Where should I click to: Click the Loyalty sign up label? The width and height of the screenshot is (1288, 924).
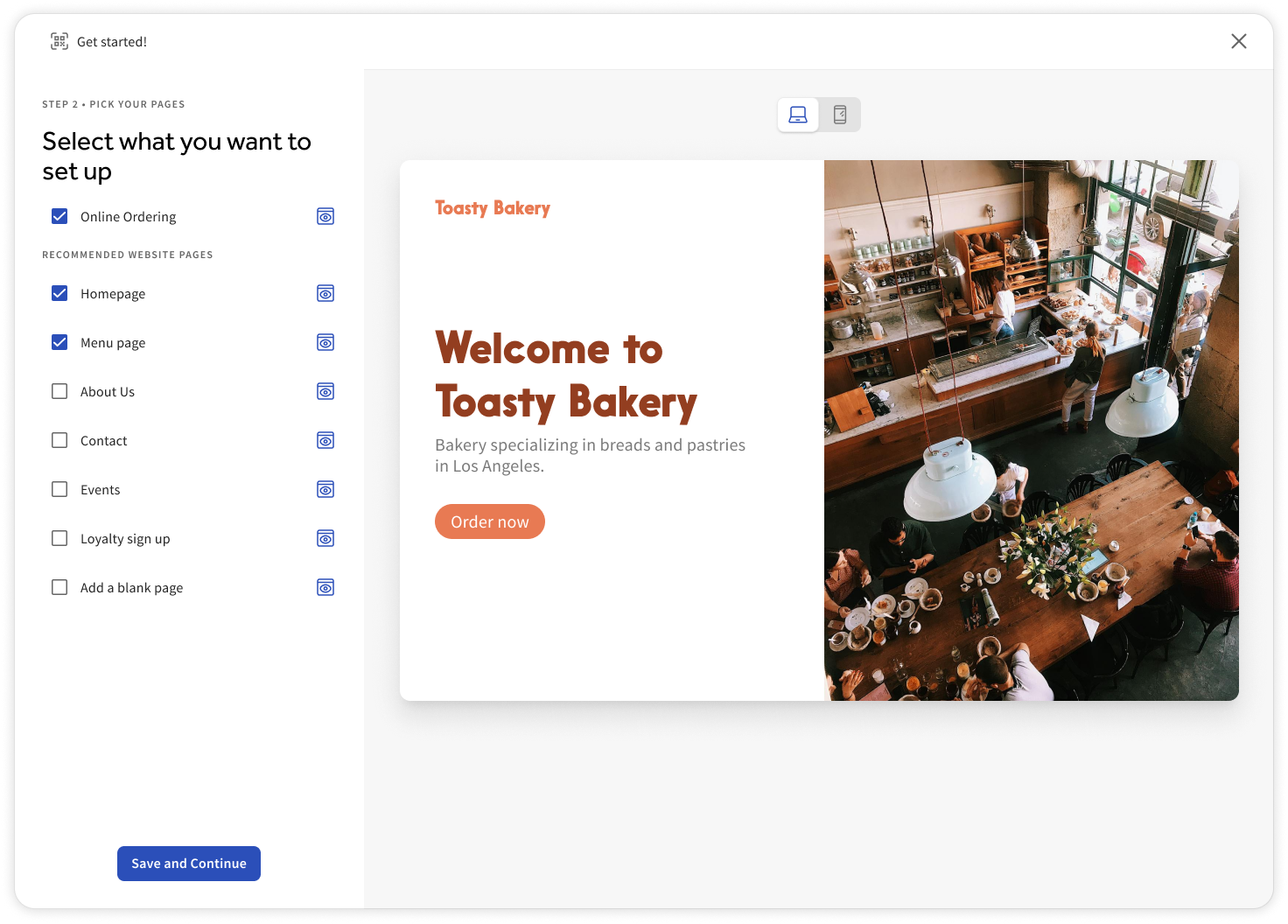click(x=125, y=539)
